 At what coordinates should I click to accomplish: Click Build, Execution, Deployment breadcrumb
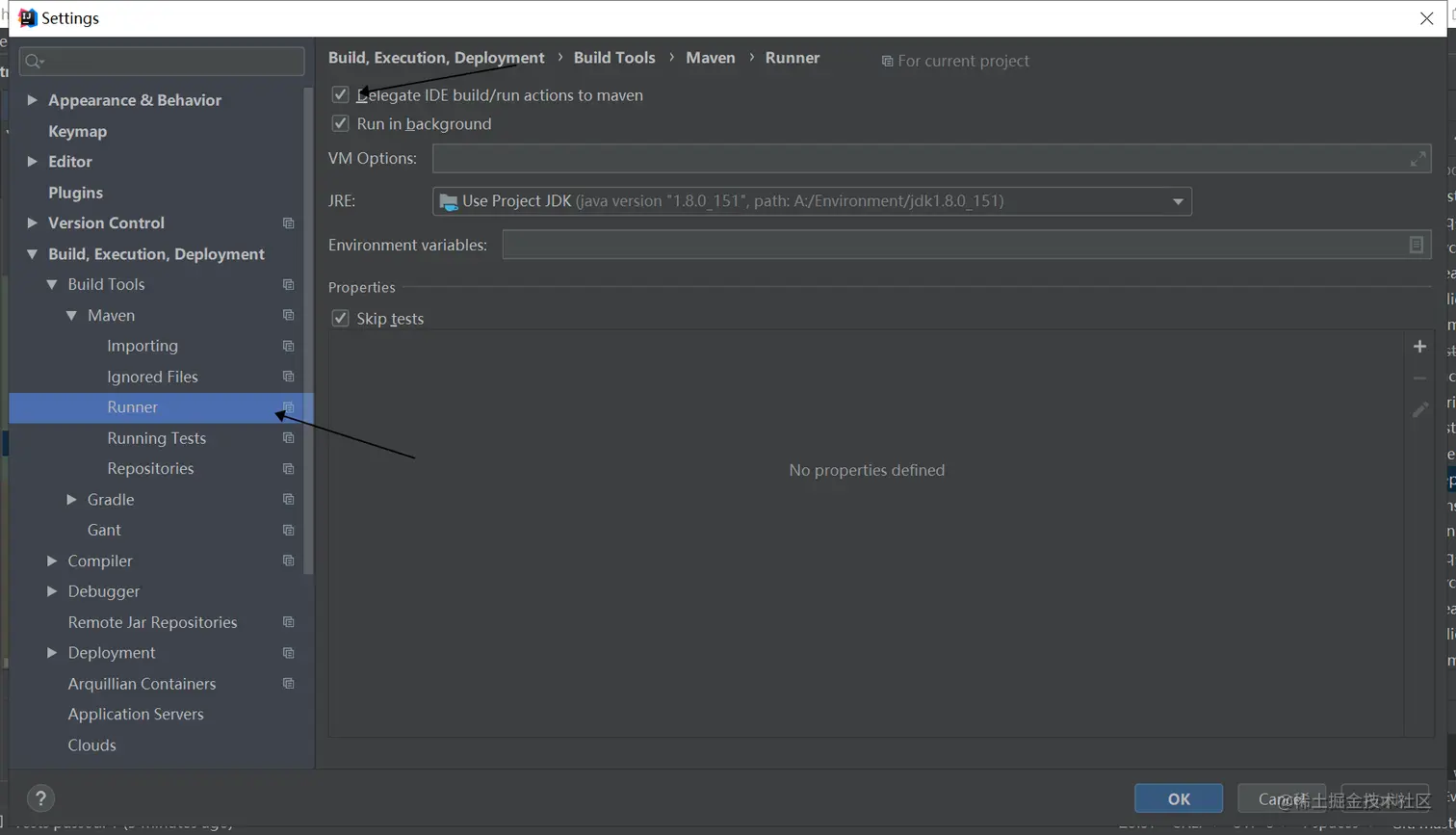coord(436,58)
